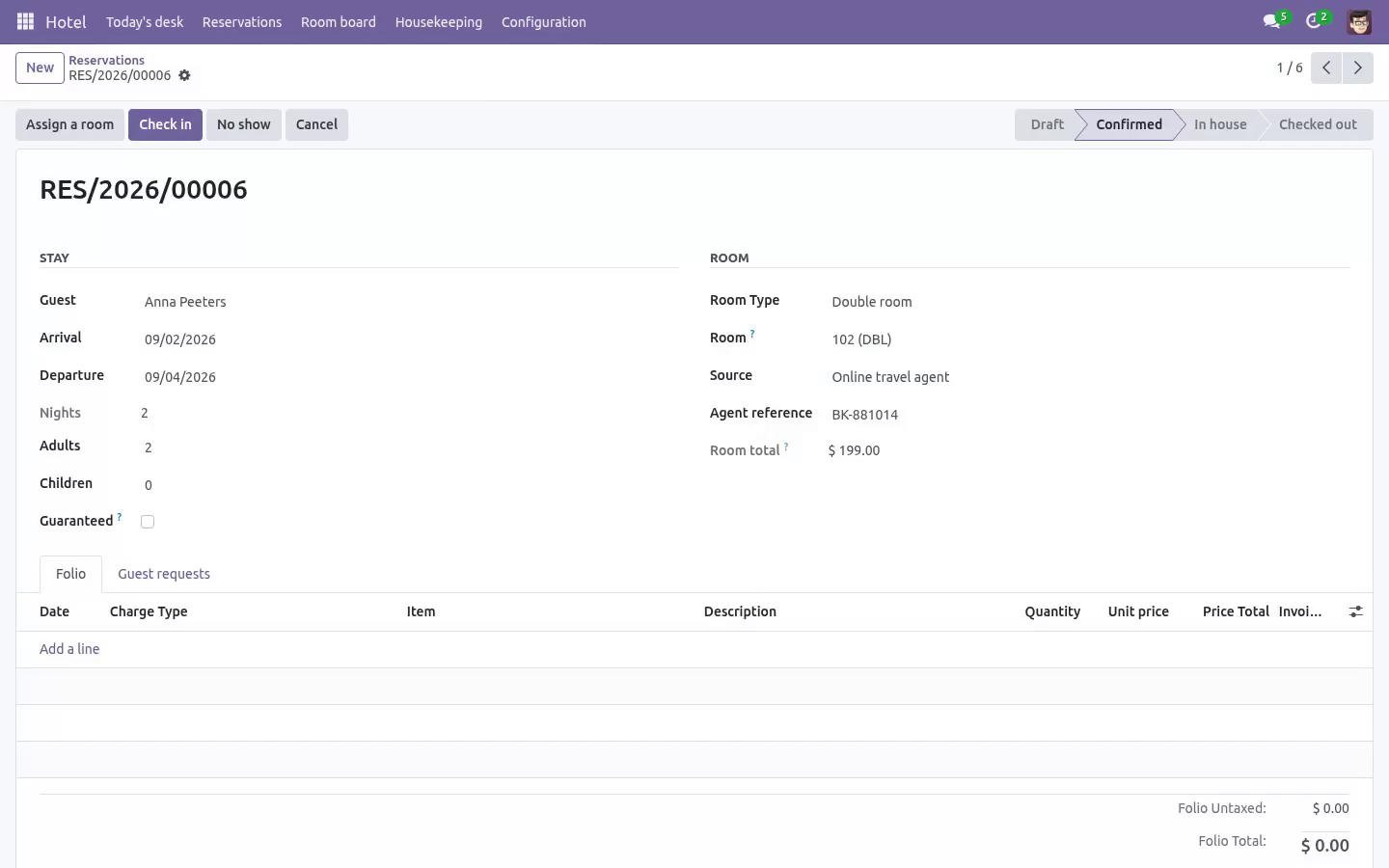
Task: Open the user avatar menu
Action: pyautogui.click(x=1359, y=21)
